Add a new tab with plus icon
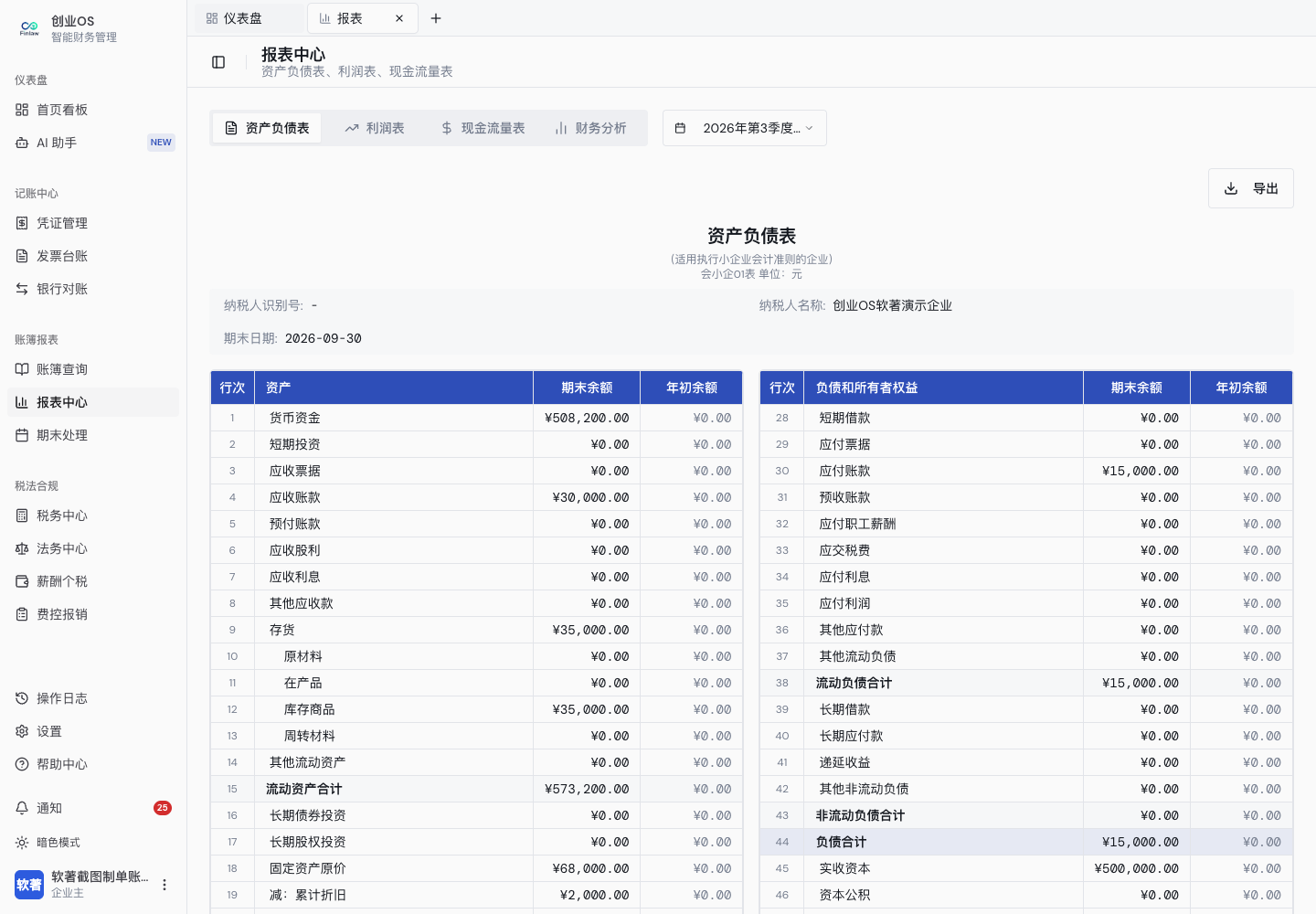 (436, 18)
